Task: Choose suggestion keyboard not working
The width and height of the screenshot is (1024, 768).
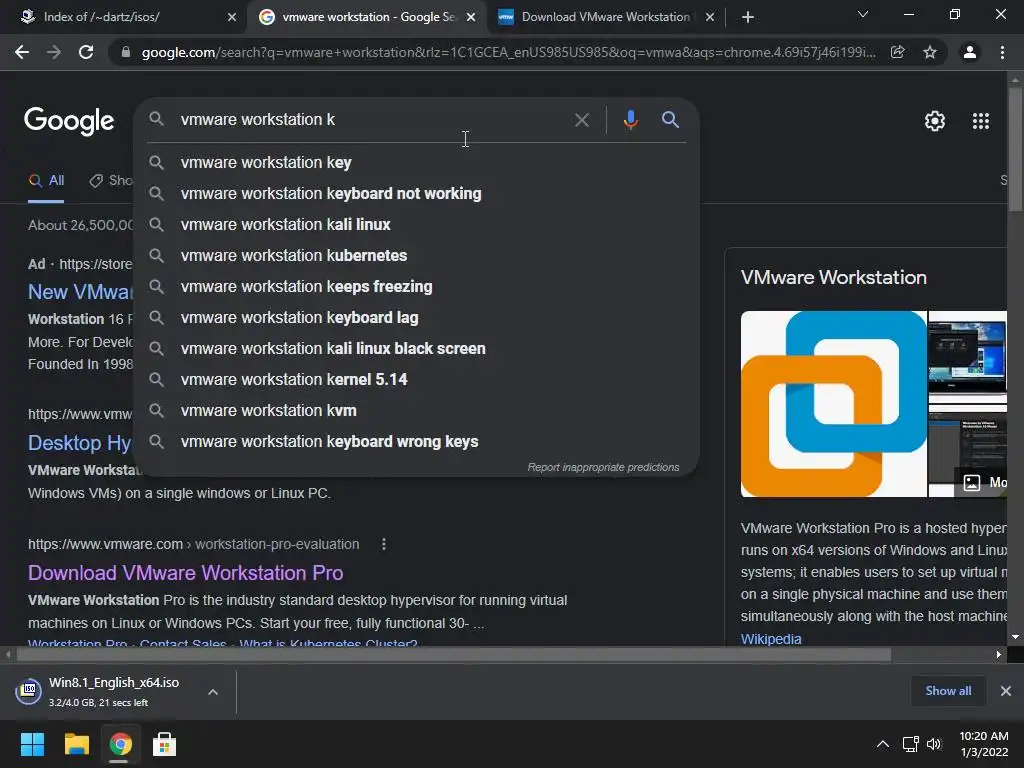Action: pos(417,193)
